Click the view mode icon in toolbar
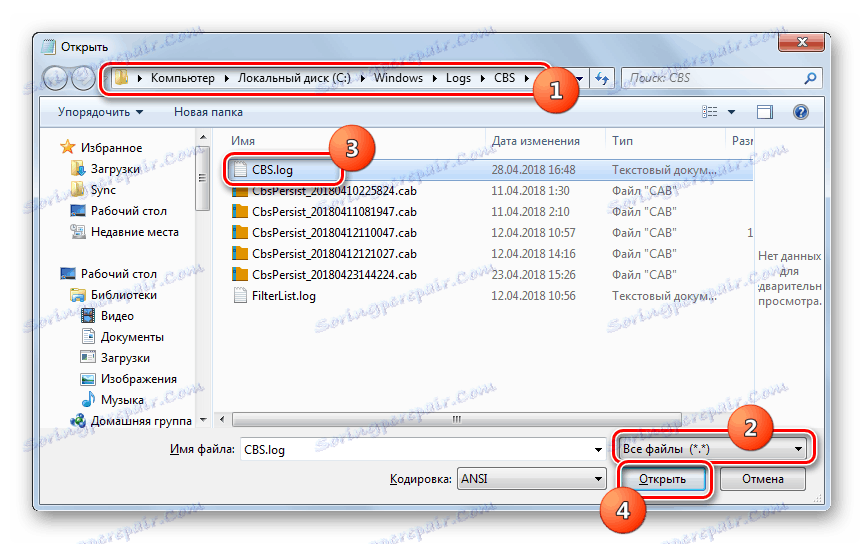 tap(710, 112)
